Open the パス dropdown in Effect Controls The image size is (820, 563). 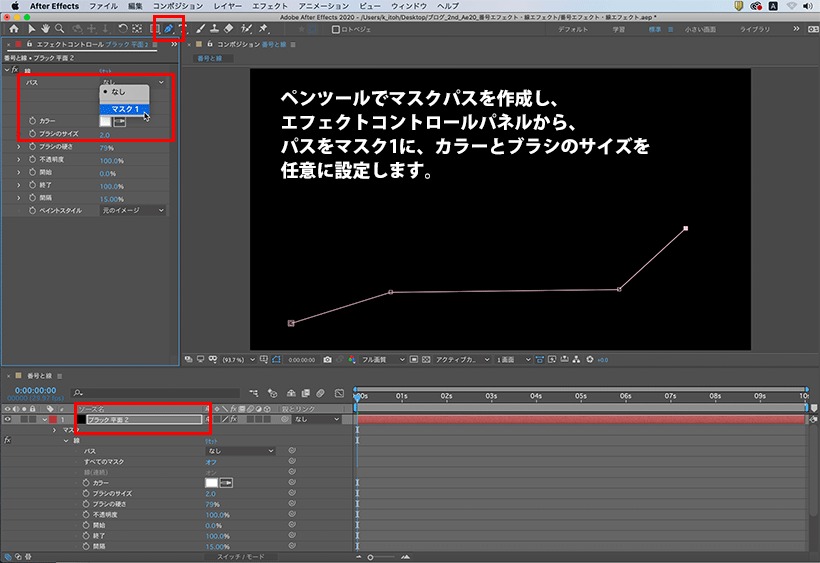click(133, 82)
